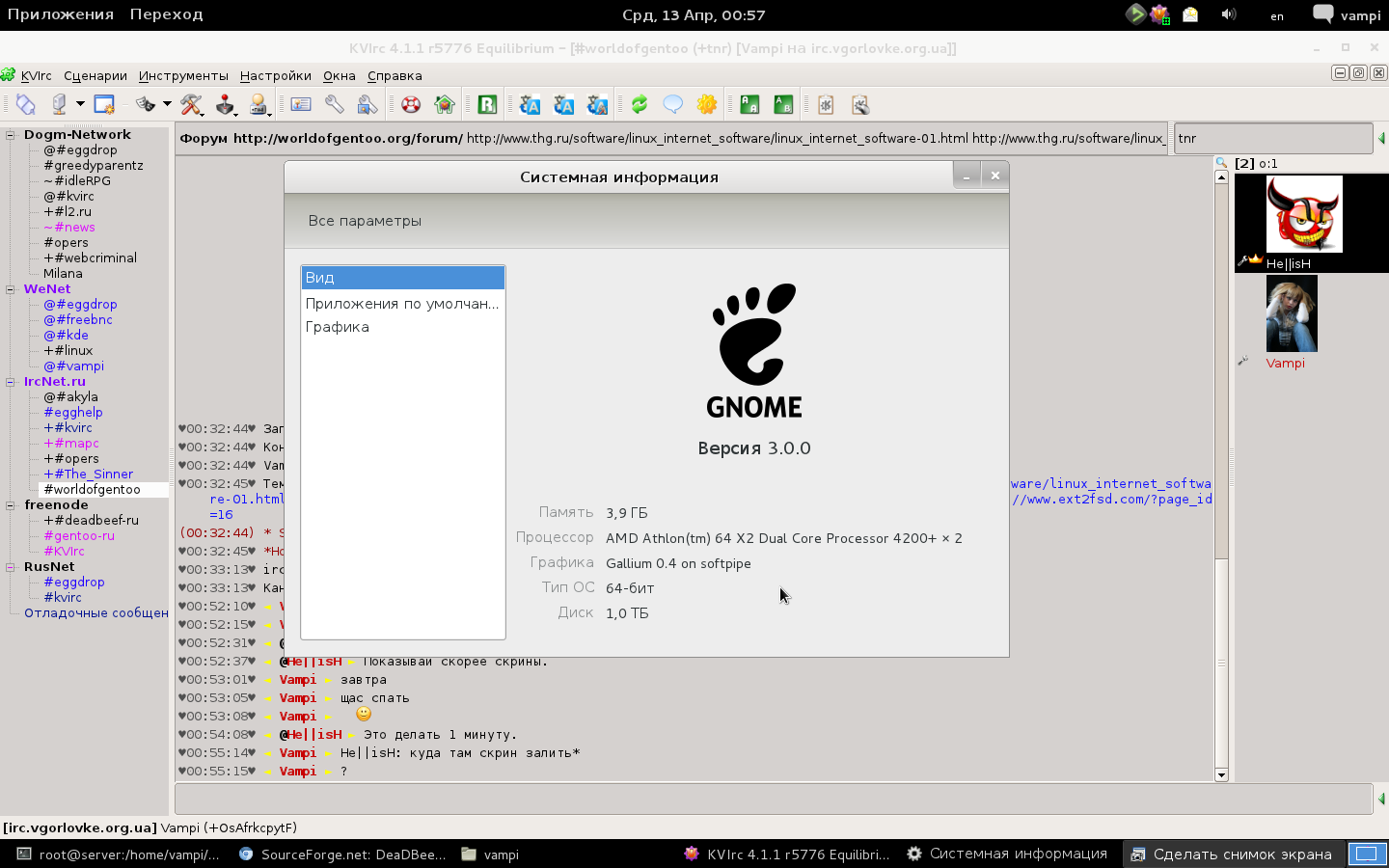1389x868 pixels.
Task: Select #gentoo-ru channel under freenode
Action: click(x=79, y=536)
